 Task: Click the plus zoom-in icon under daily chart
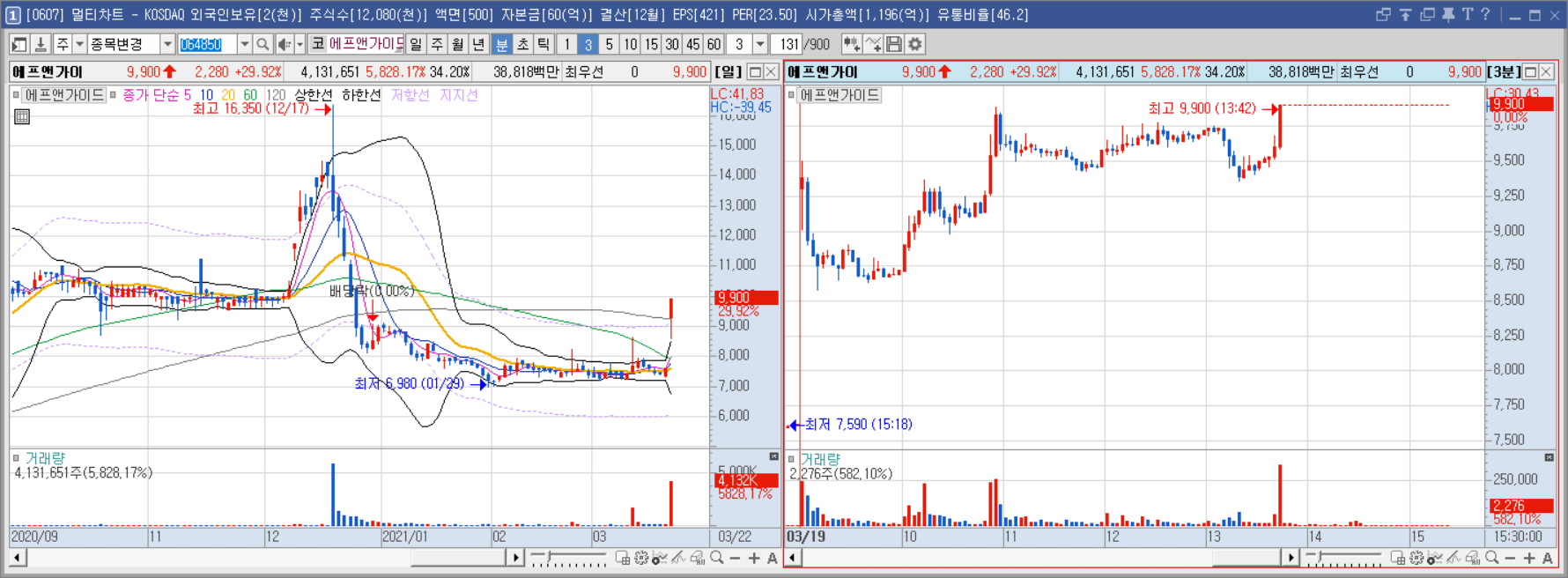pos(754,558)
